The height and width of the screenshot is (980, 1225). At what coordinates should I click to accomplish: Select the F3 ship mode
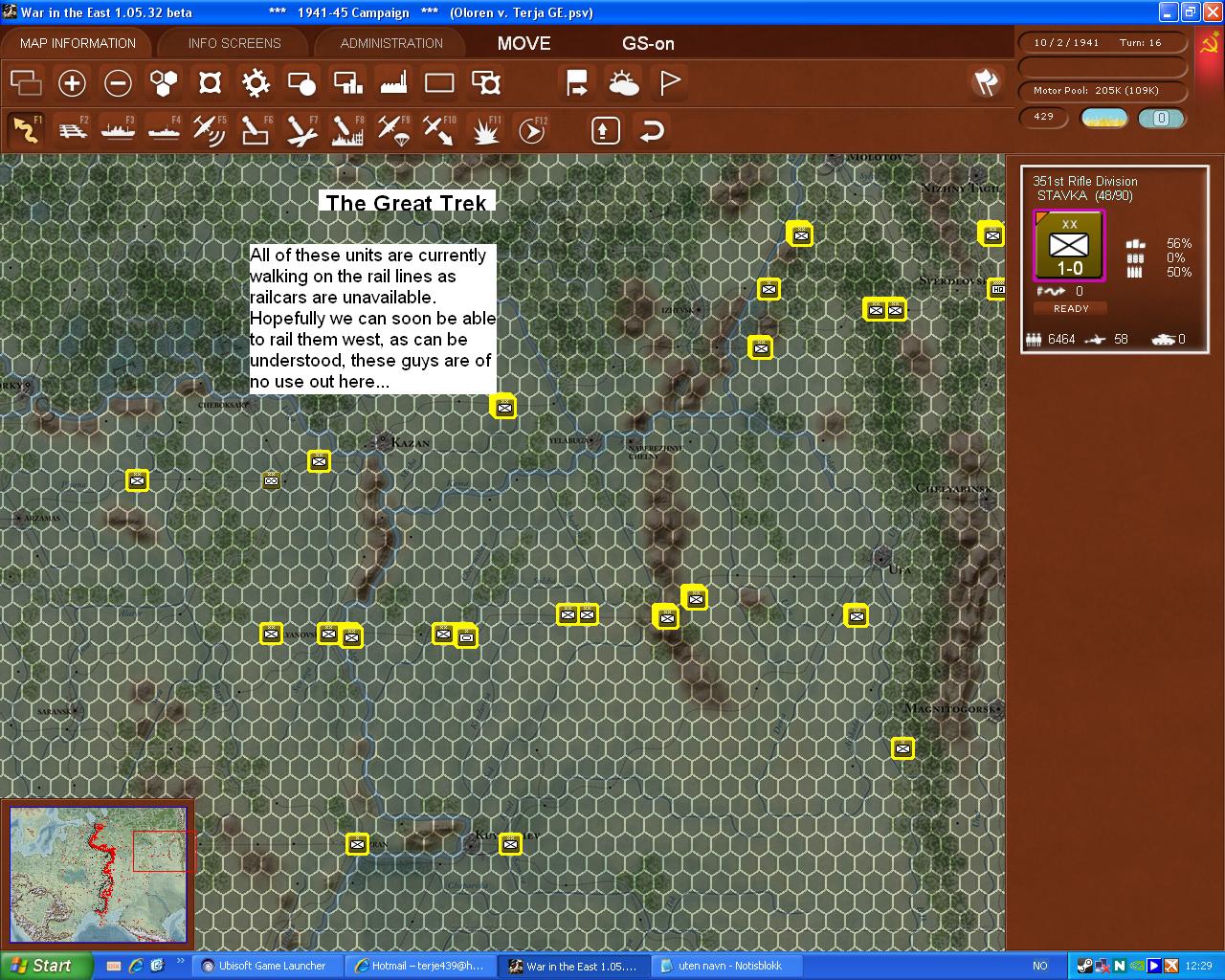click(118, 129)
